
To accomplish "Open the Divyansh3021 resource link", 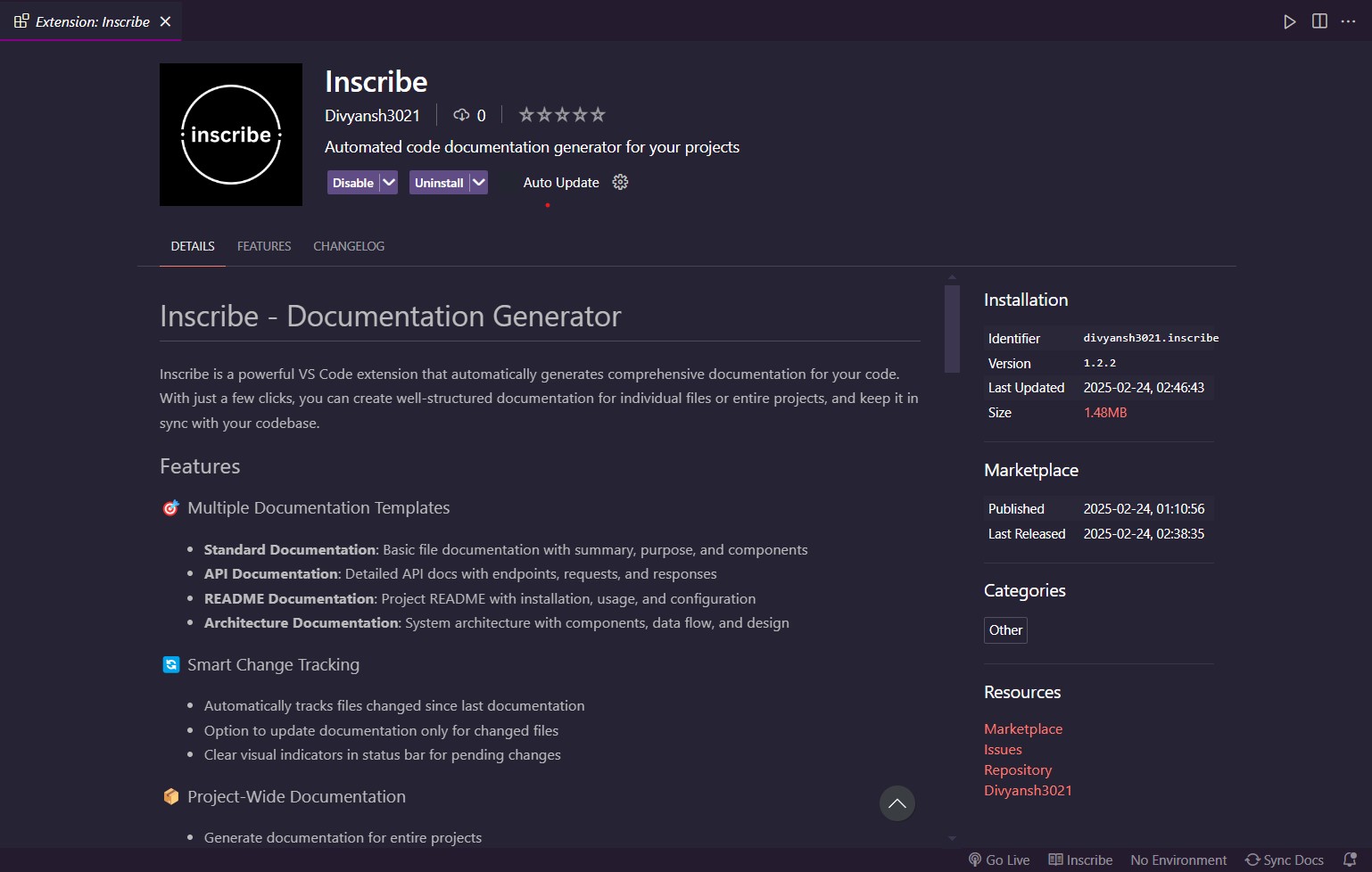I will point(1028,790).
